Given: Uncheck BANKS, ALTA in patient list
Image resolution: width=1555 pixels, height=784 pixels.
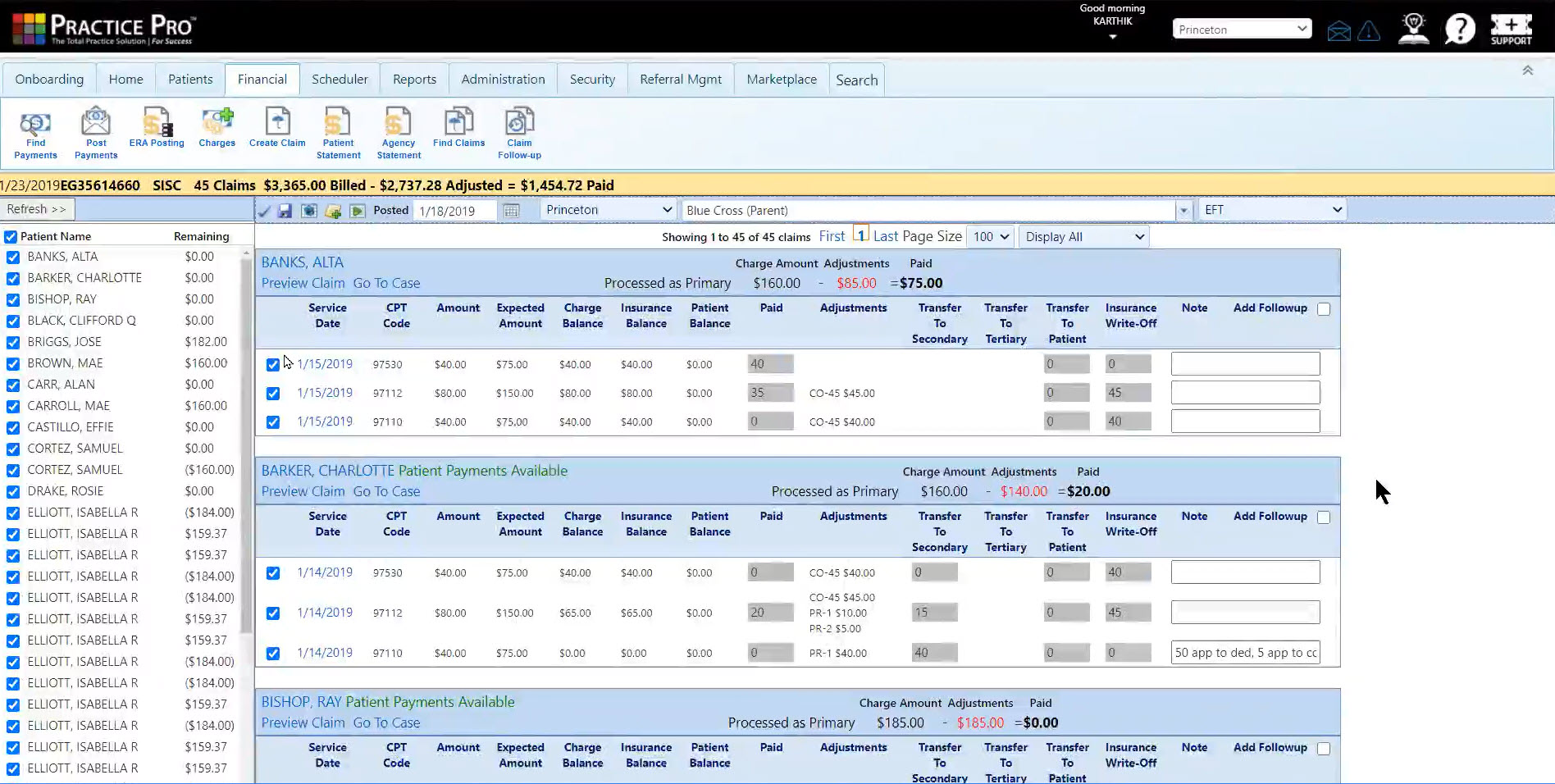Looking at the screenshot, I should 13,258.
